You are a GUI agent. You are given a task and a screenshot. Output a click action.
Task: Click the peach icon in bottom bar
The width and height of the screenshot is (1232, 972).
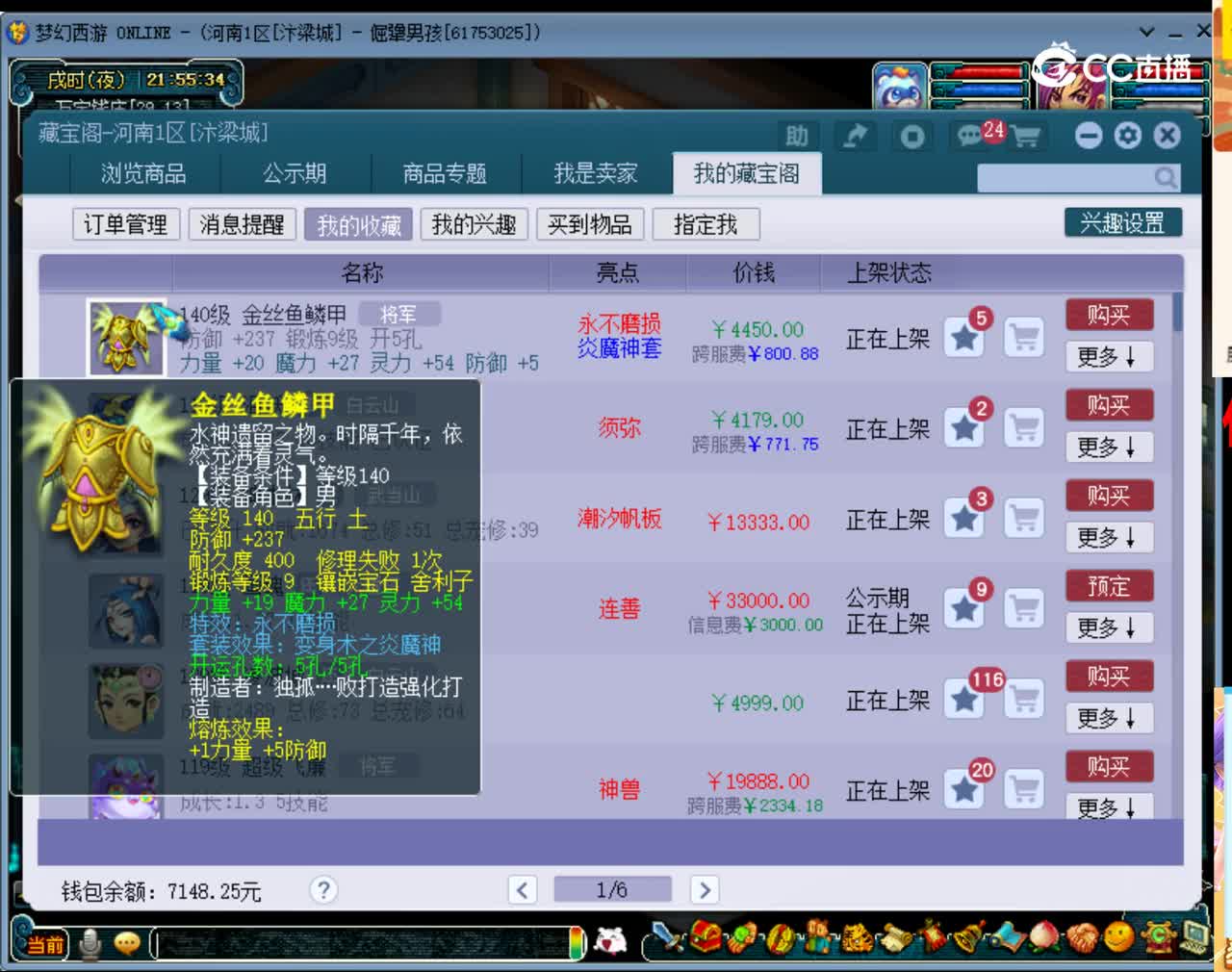[1044, 937]
